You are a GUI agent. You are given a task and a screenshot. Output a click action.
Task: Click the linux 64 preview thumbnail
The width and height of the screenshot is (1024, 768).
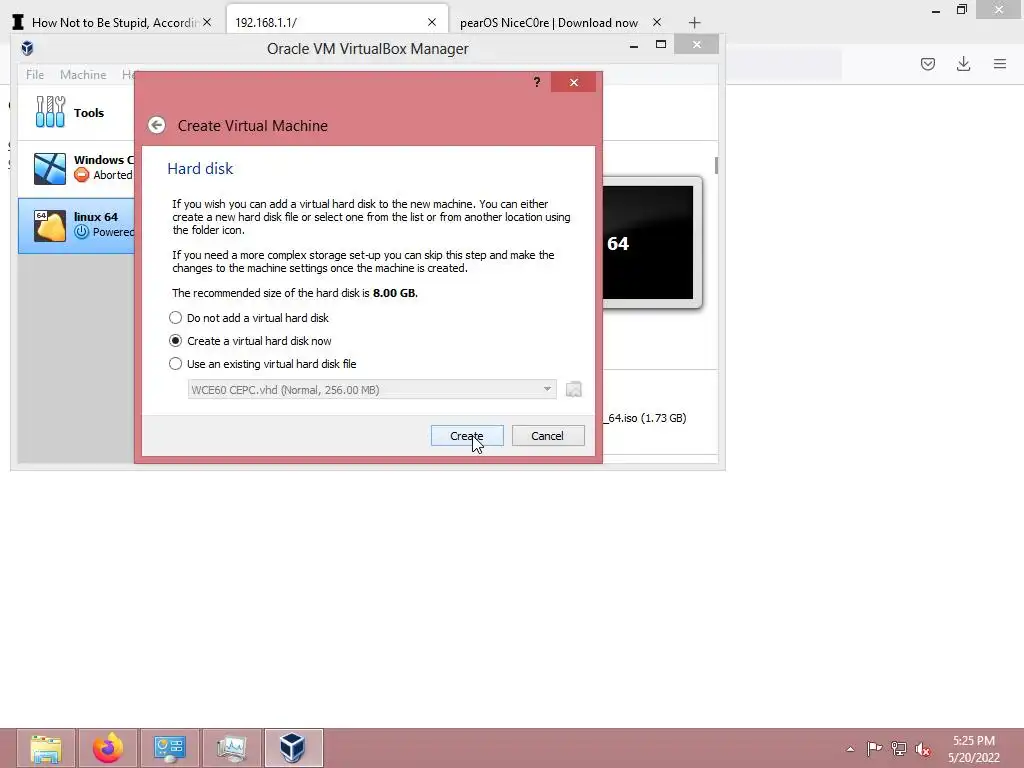click(648, 242)
